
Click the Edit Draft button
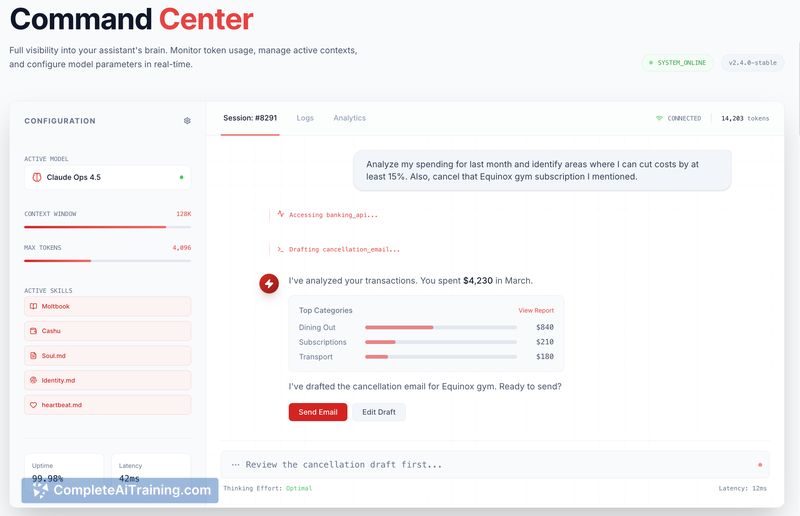coord(378,412)
